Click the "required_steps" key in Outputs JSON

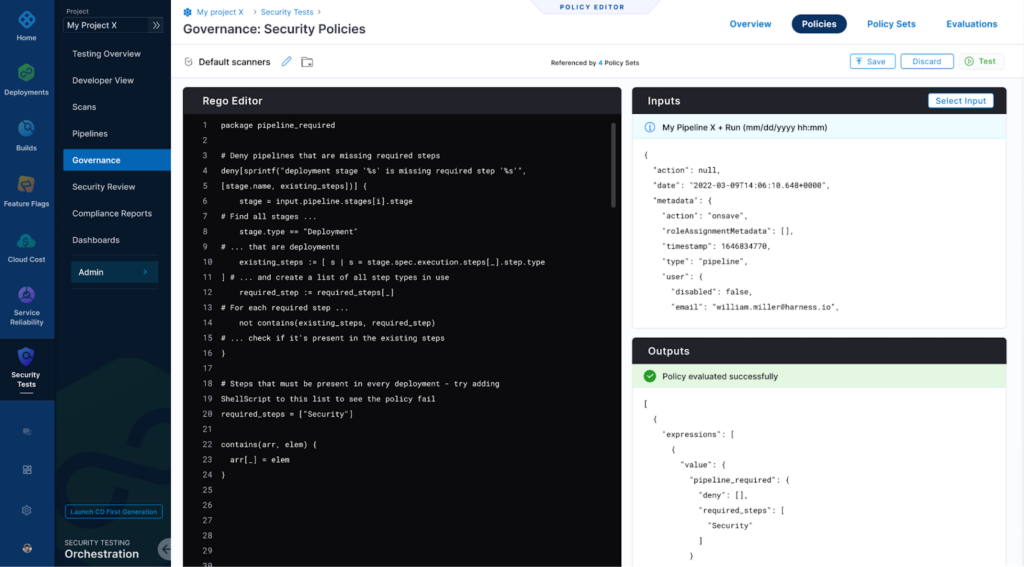[737, 510]
